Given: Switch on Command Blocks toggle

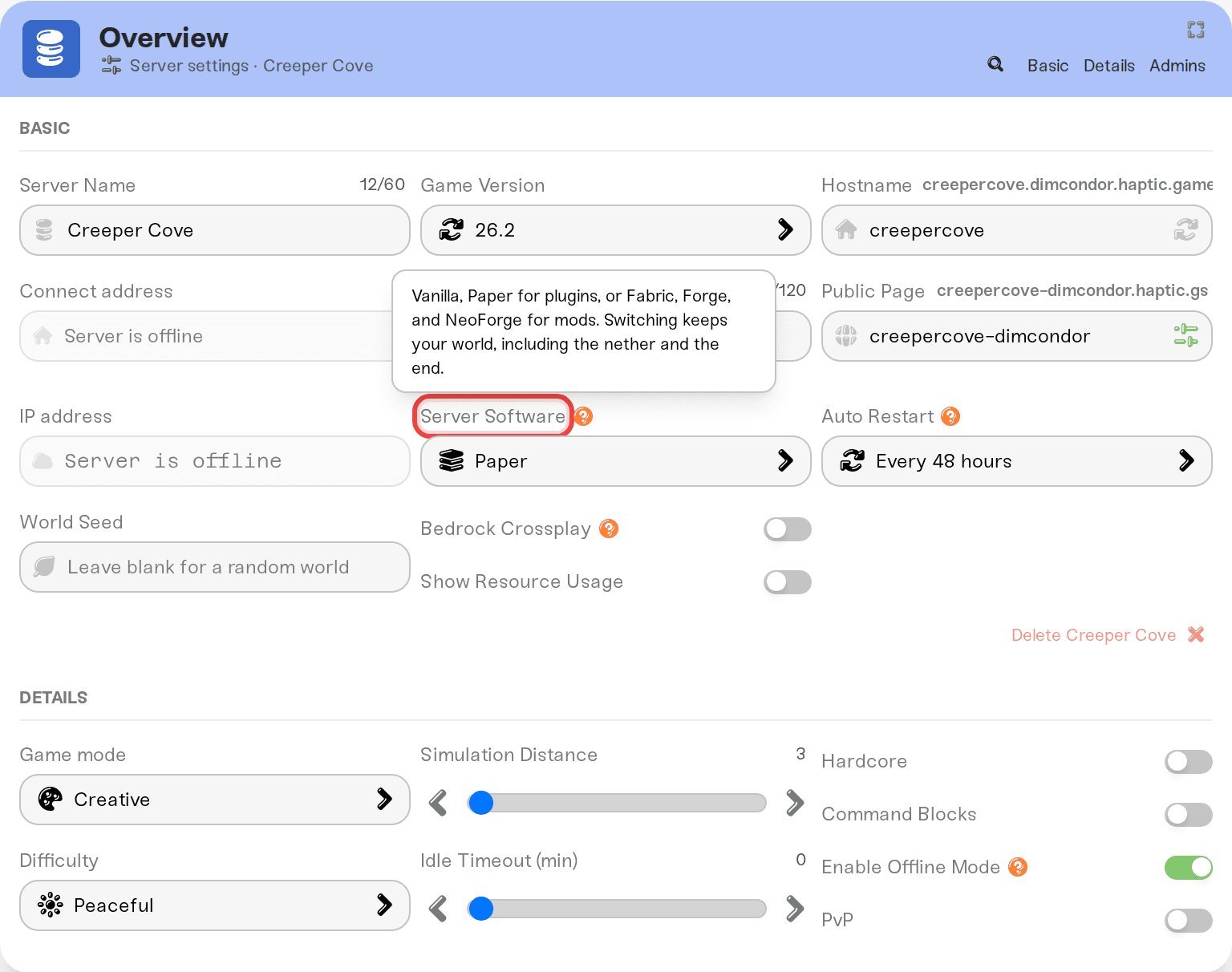Looking at the screenshot, I should [1189, 815].
